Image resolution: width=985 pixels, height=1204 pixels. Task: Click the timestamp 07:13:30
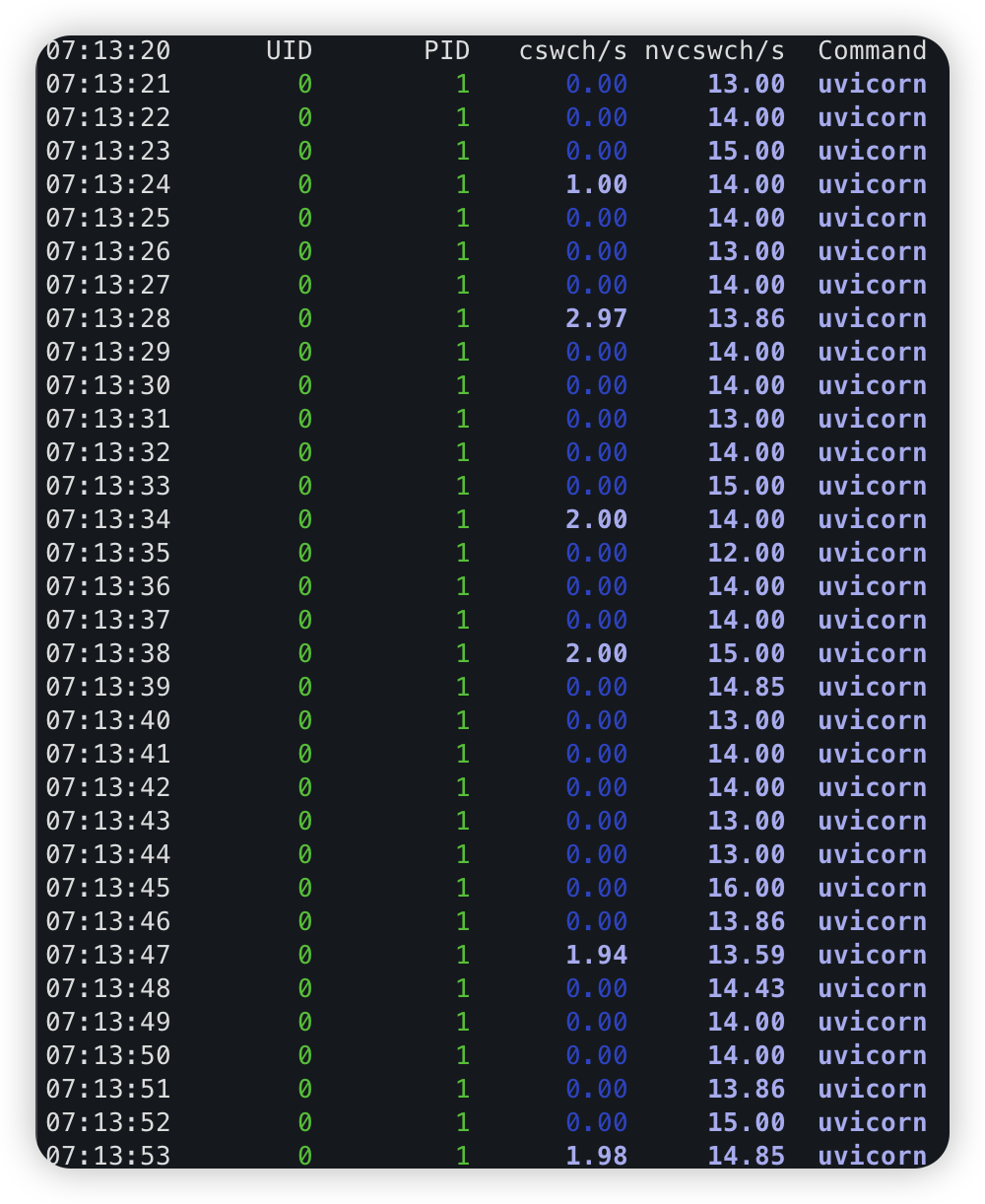click(108, 386)
